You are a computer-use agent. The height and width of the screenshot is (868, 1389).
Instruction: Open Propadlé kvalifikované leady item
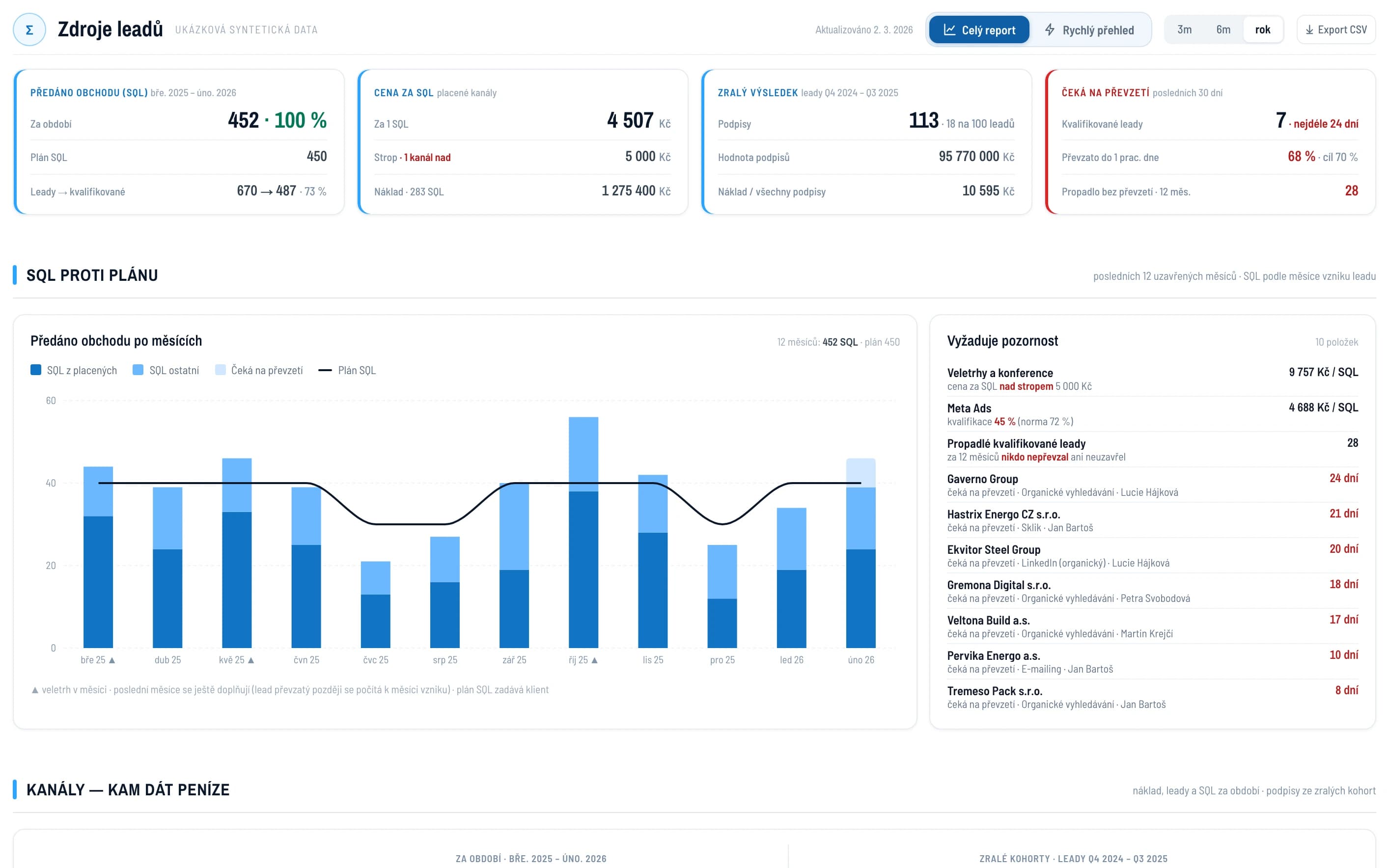(1152, 450)
